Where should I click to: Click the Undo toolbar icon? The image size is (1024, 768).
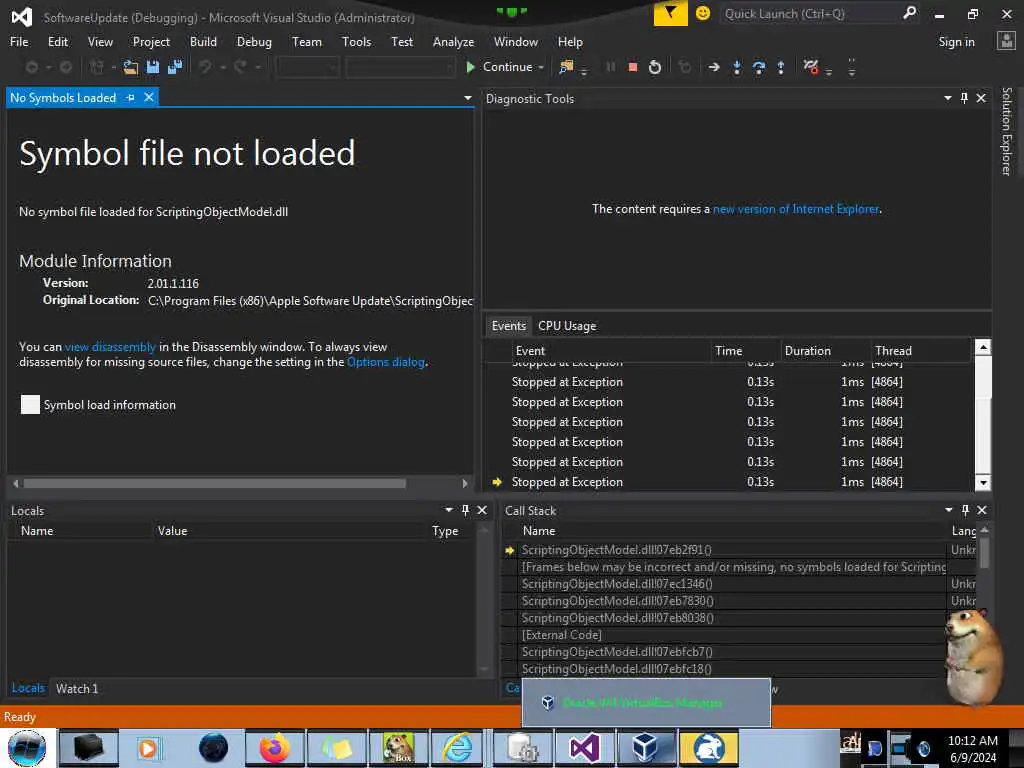click(x=204, y=67)
